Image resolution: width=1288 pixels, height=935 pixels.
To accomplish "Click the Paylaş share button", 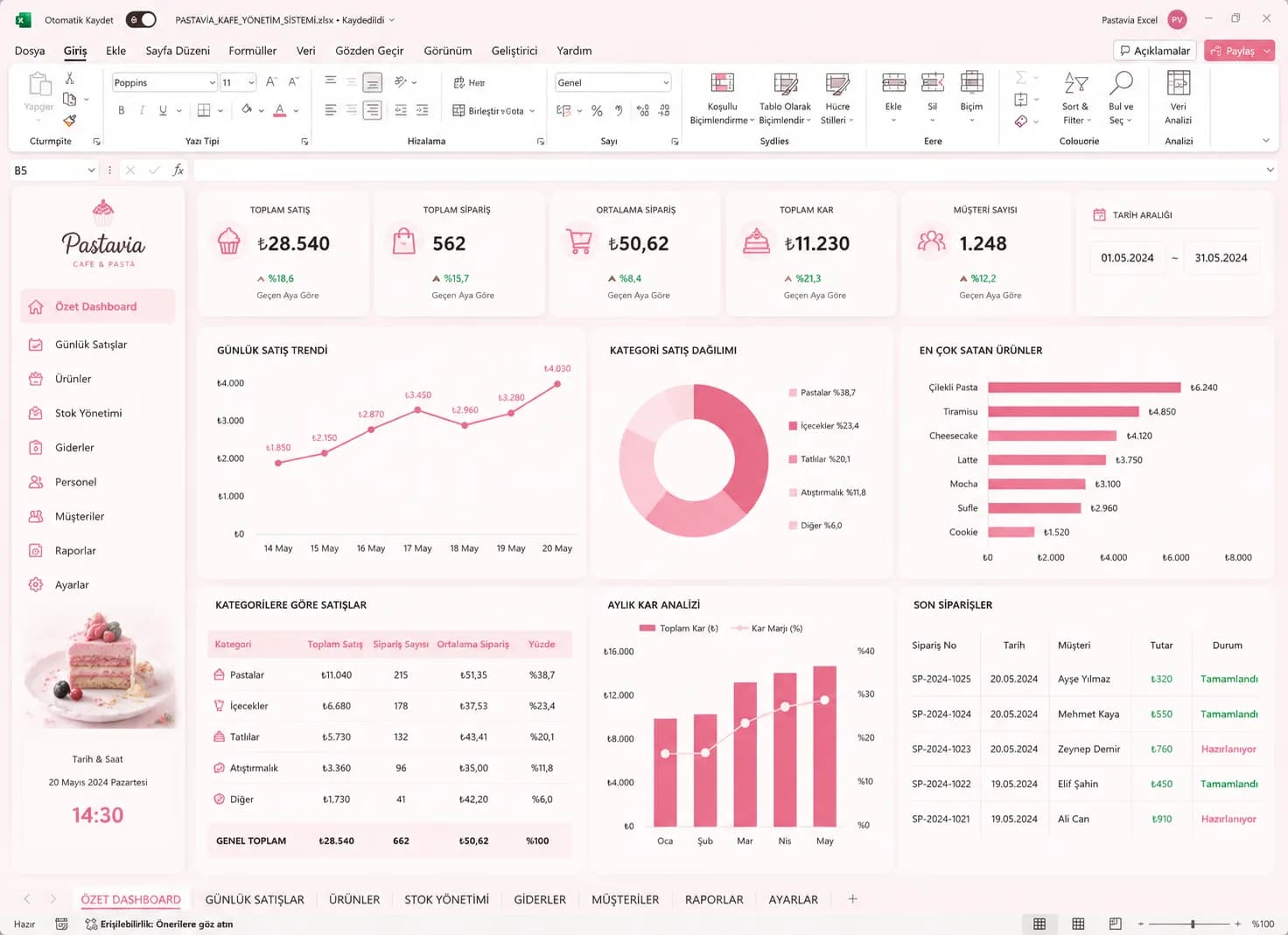I will pos(1233,51).
